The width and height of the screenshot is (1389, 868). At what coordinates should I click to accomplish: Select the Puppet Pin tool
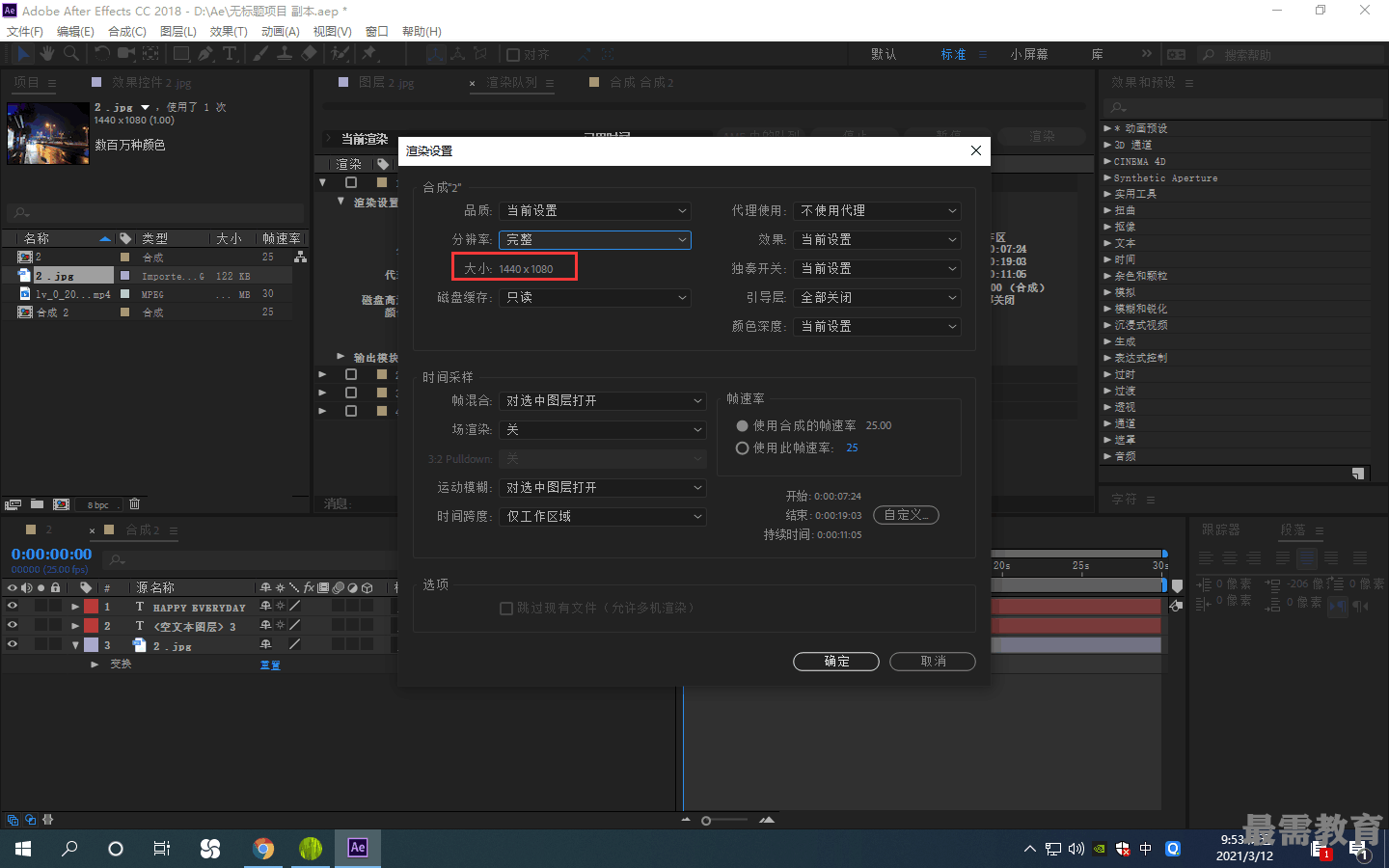click(x=369, y=54)
